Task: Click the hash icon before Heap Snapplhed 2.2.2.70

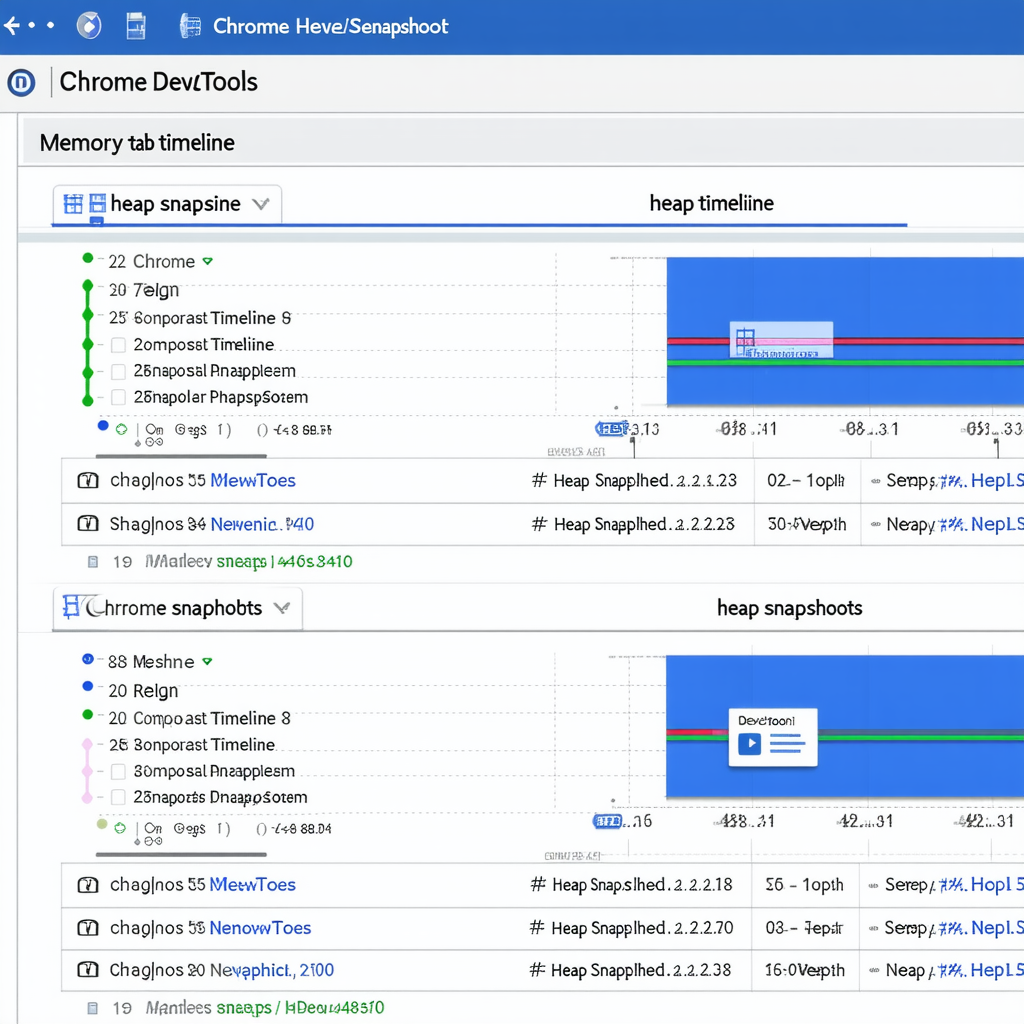Action: 537,927
